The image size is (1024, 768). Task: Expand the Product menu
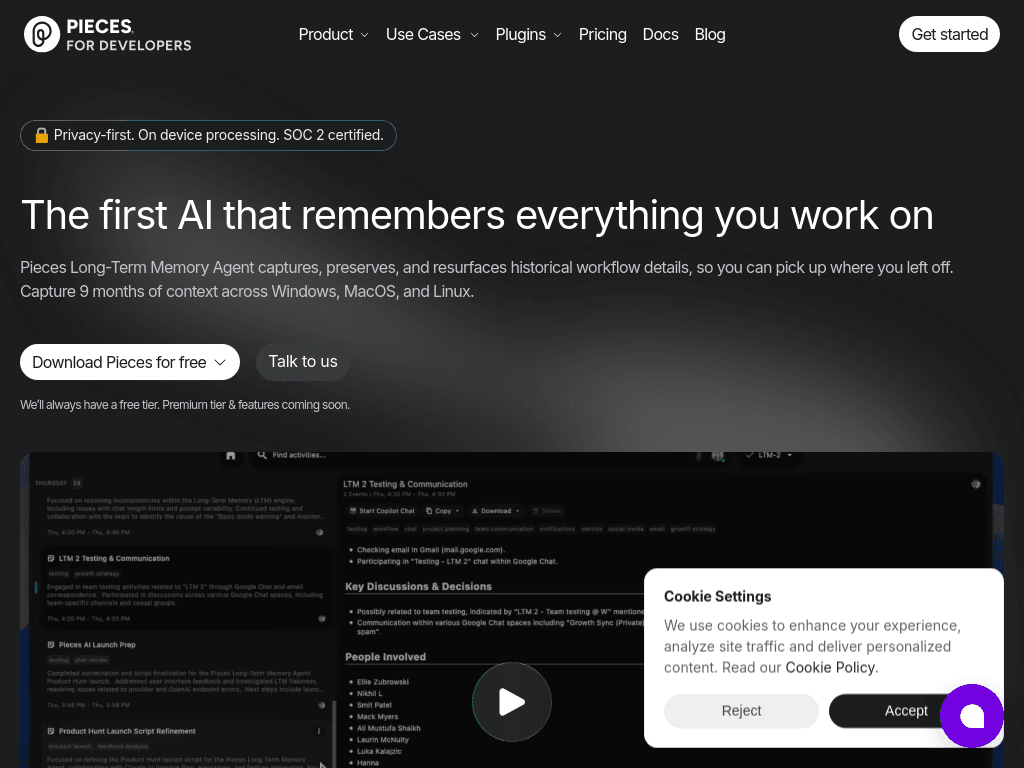coord(334,35)
